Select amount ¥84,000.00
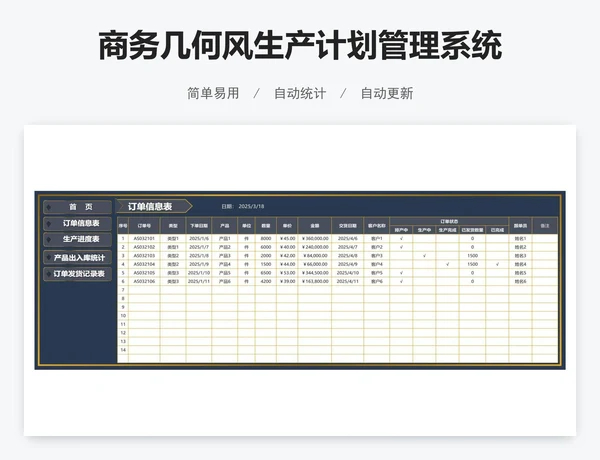 click(315, 256)
